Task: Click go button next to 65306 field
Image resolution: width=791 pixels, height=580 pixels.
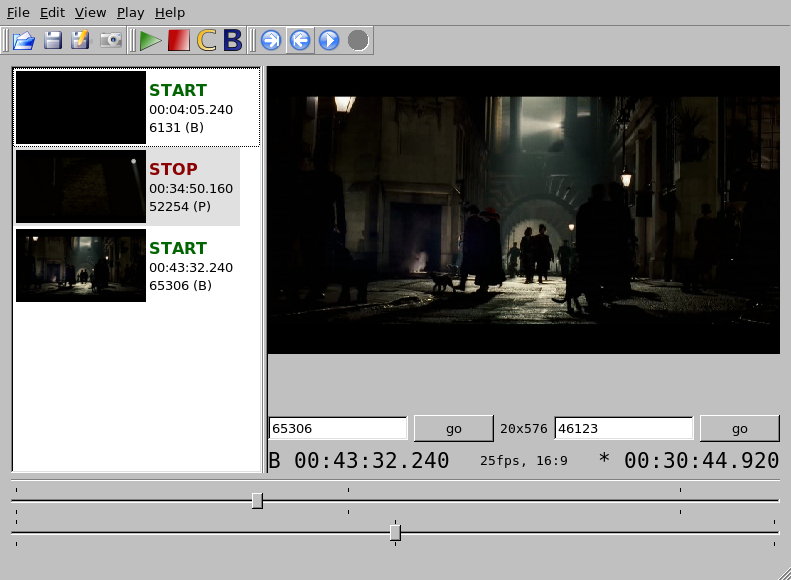Action: click(x=454, y=429)
